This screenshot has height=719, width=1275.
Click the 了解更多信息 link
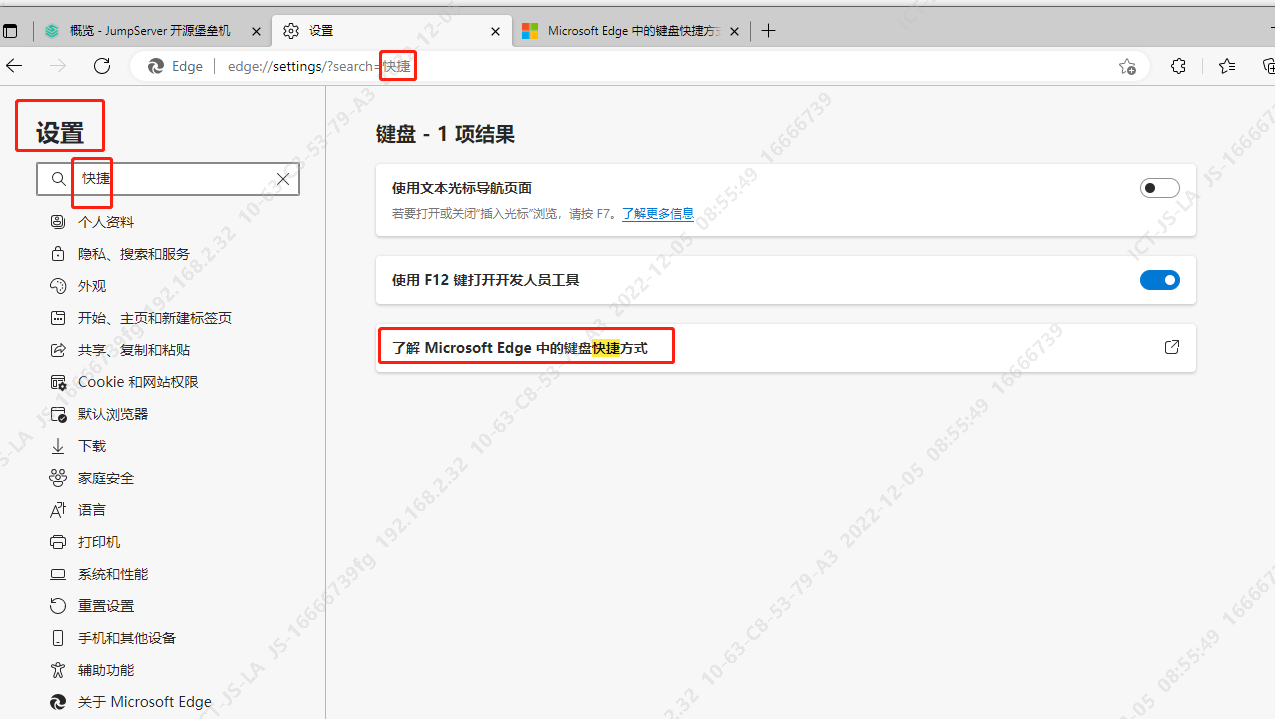pyautogui.click(x=658, y=214)
